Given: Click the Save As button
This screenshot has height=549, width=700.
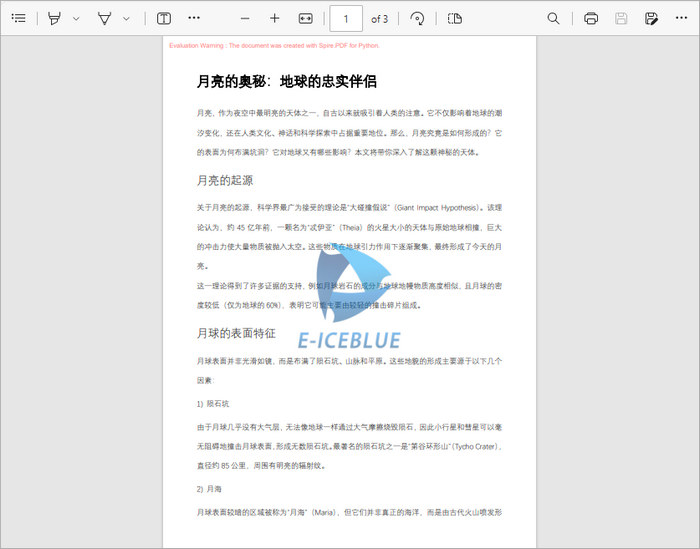Looking at the screenshot, I should tap(652, 19).
